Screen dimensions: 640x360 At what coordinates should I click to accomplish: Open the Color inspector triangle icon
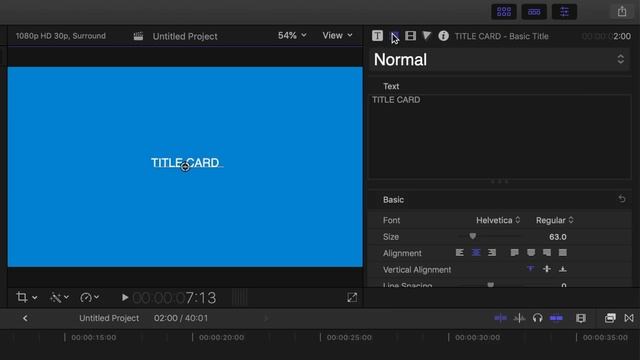point(427,36)
